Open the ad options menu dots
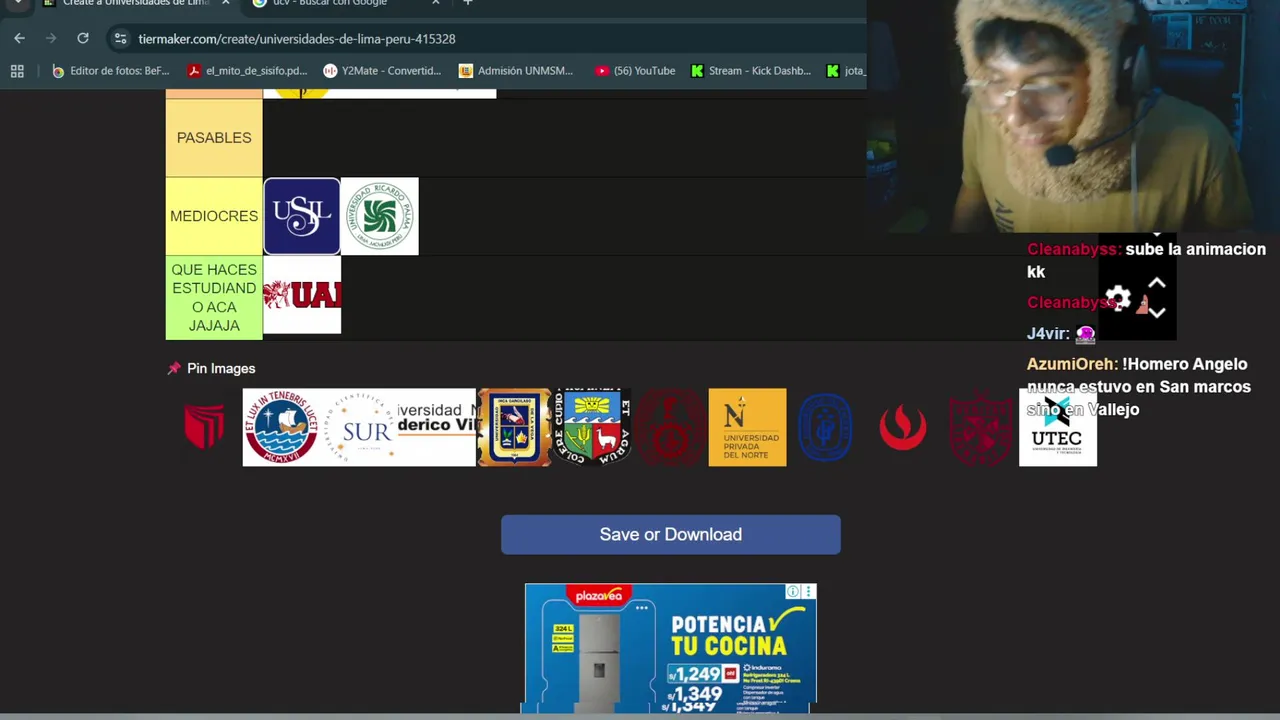The image size is (1280, 720). tap(809, 592)
